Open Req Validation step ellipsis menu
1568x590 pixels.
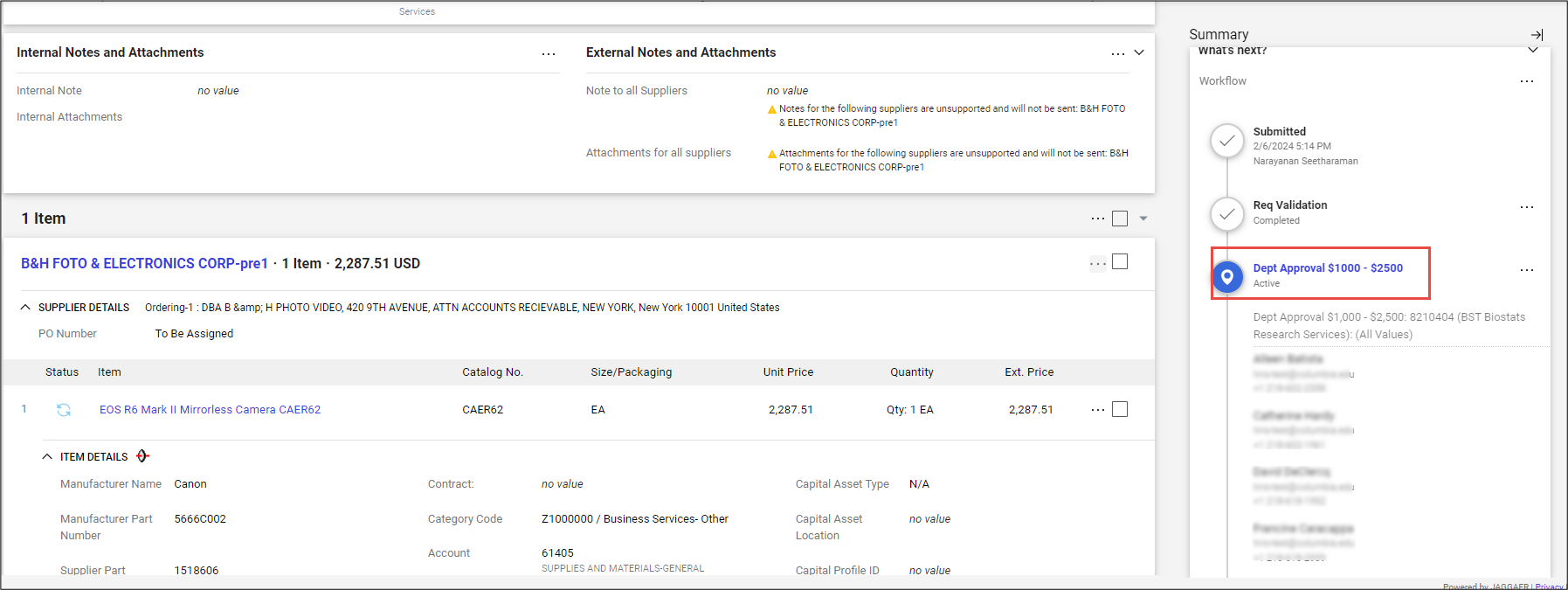tap(1526, 207)
